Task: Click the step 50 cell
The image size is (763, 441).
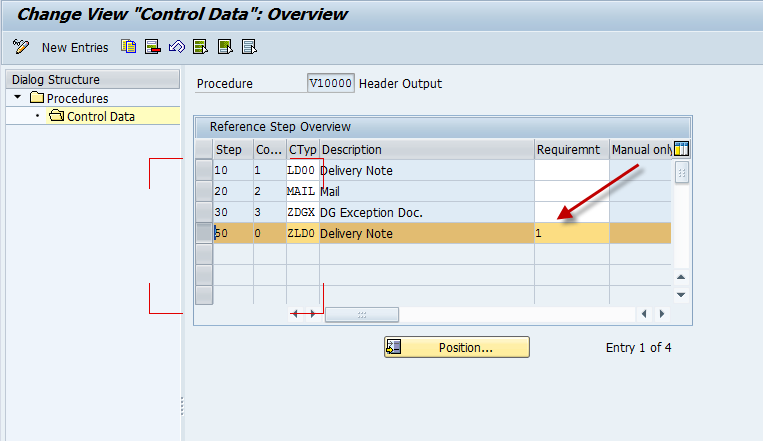Action: [x=234, y=233]
